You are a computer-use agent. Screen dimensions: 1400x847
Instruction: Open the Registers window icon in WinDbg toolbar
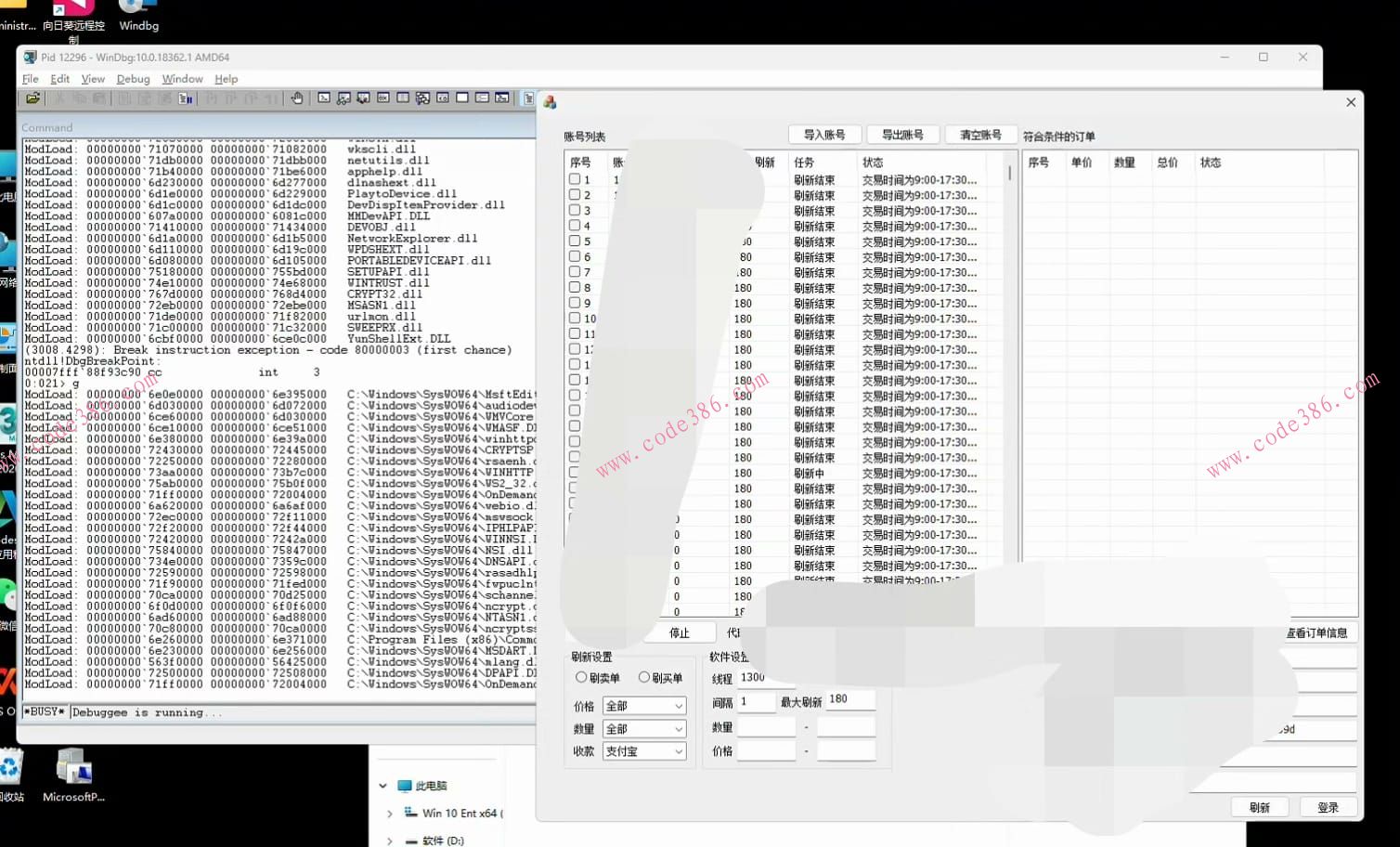382,98
